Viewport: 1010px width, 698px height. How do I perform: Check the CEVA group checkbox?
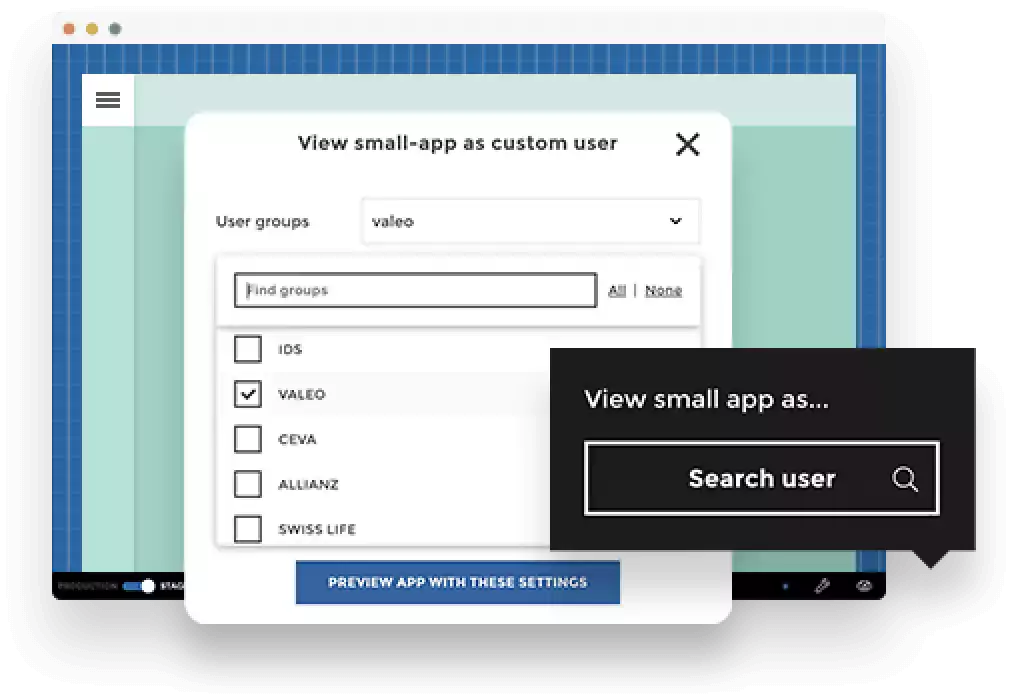point(247,439)
